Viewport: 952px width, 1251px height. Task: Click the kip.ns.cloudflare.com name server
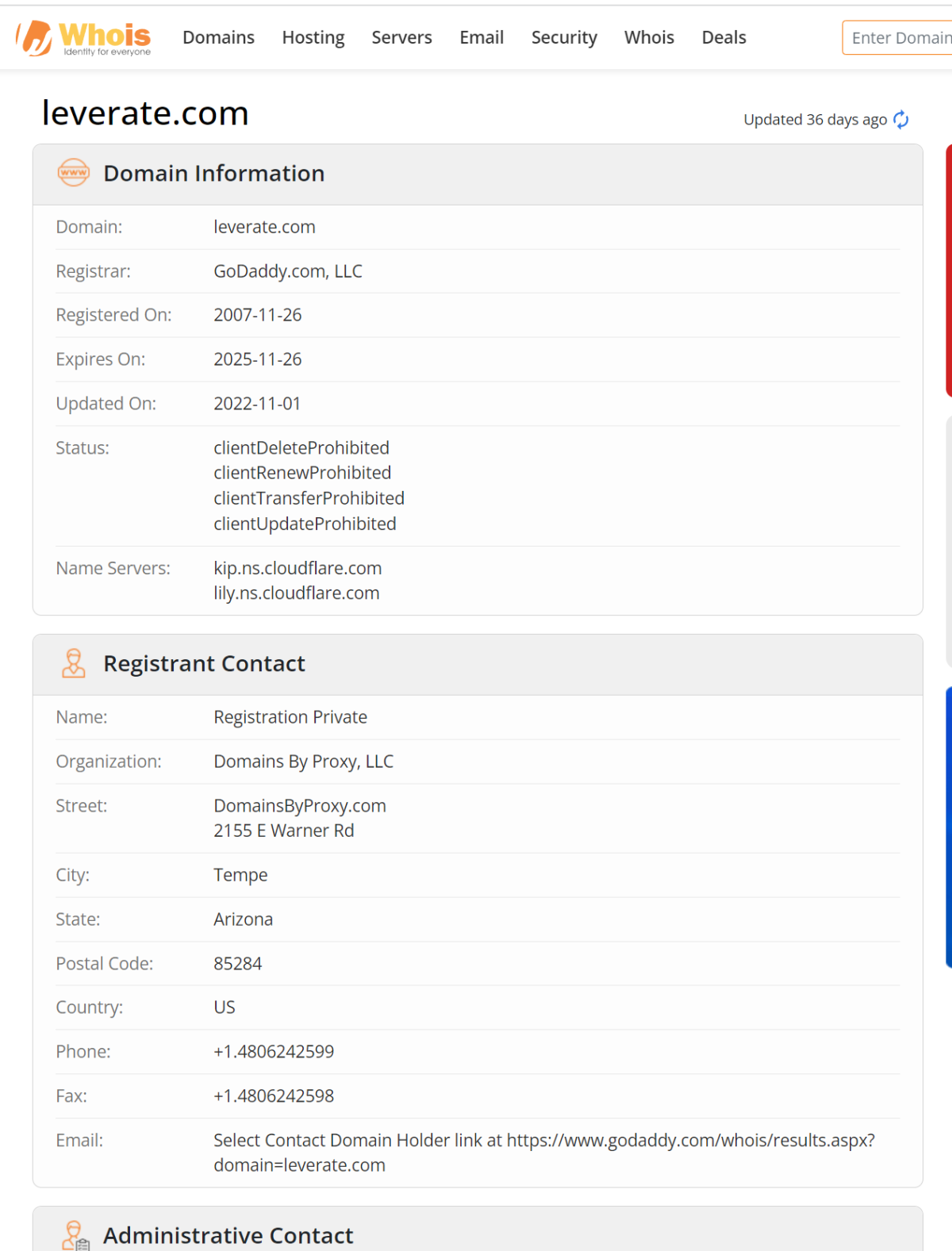(x=297, y=568)
